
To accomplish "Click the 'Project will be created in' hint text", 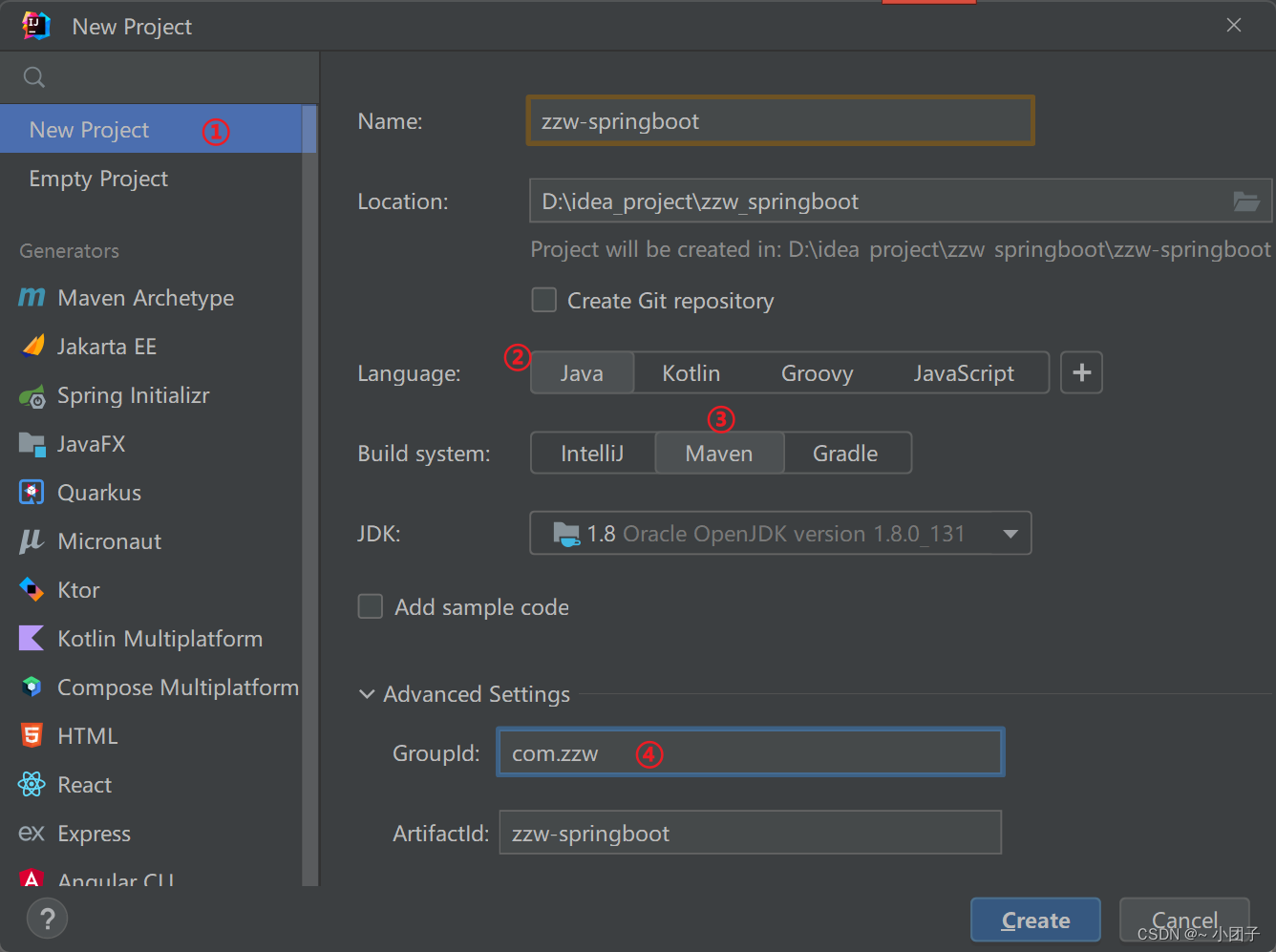I will click(x=901, y=249).
